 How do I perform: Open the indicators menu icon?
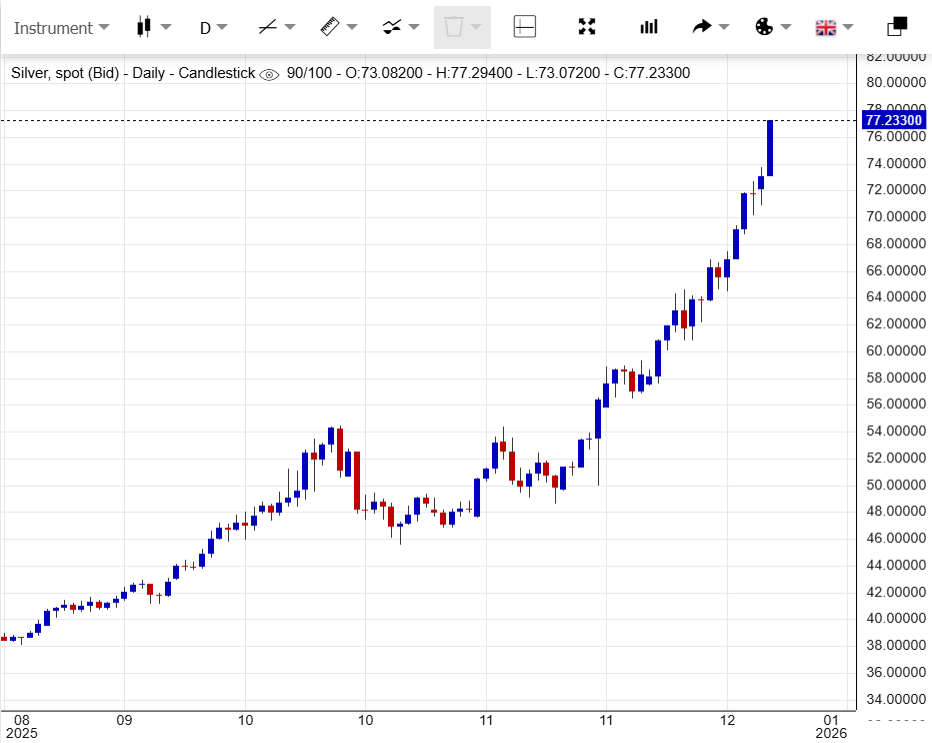pos(402,27)
